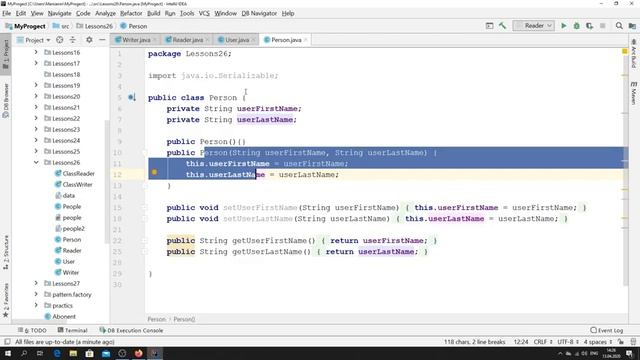Click the stop execution icon
The width and height of the screenshot is (640, 360).
(x=602, y=26)
